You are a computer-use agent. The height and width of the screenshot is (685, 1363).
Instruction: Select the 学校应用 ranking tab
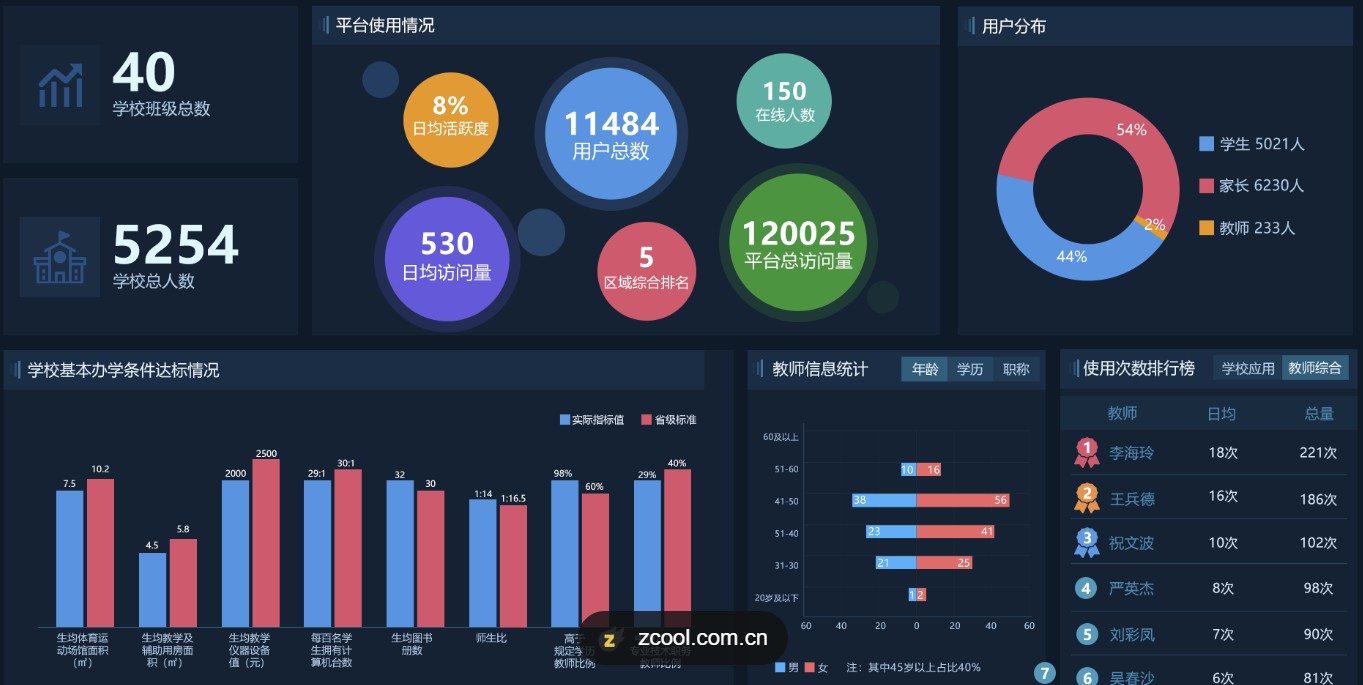[1248, 368]
